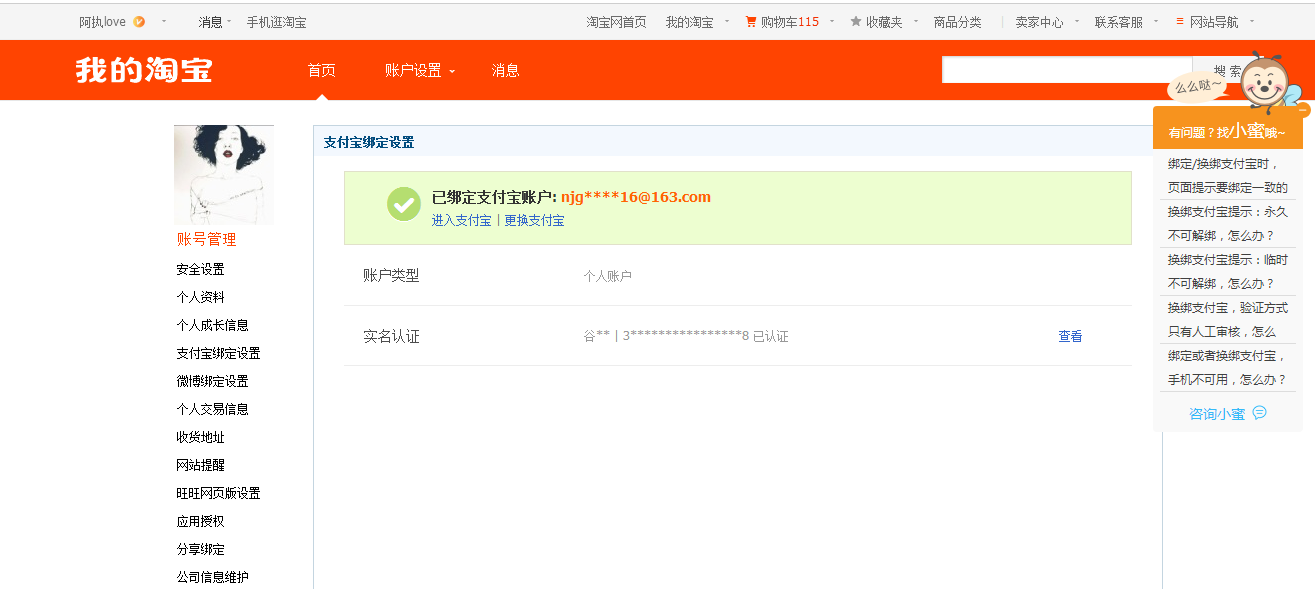The height and width of the screenshot is (589, 1315).
Task: Click the 账号管理 sidebar heading
Action: tap(207, 239)
